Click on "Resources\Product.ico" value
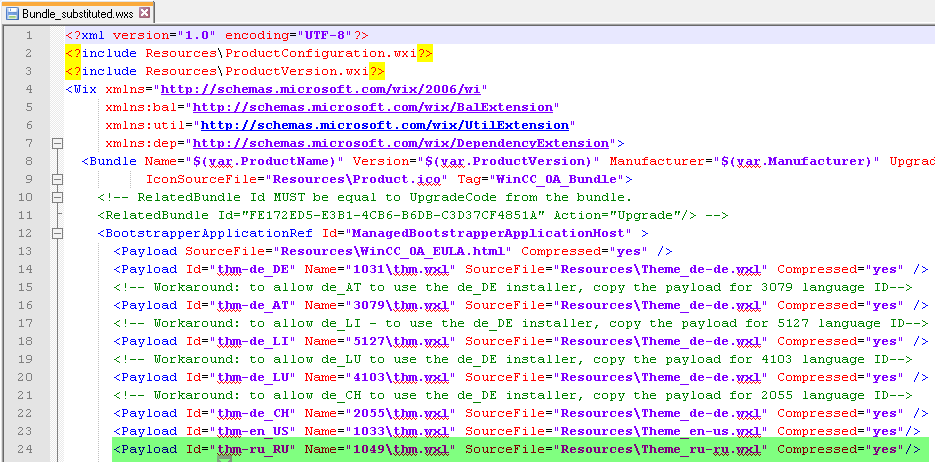This screenshot has height=462, width=935. [x=357, y=179]
